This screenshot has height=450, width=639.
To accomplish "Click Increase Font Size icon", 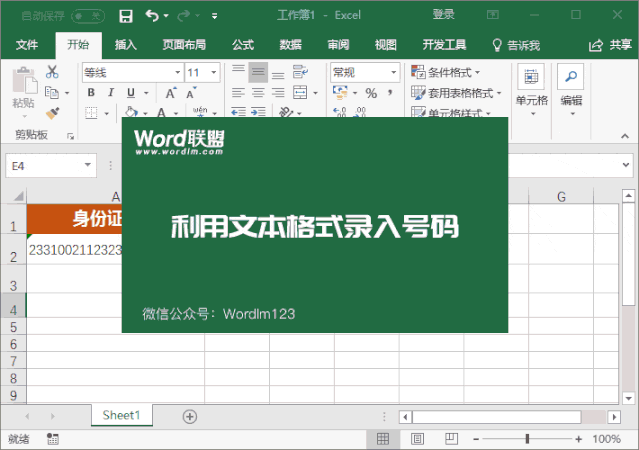I will click(x=171, y=93).
